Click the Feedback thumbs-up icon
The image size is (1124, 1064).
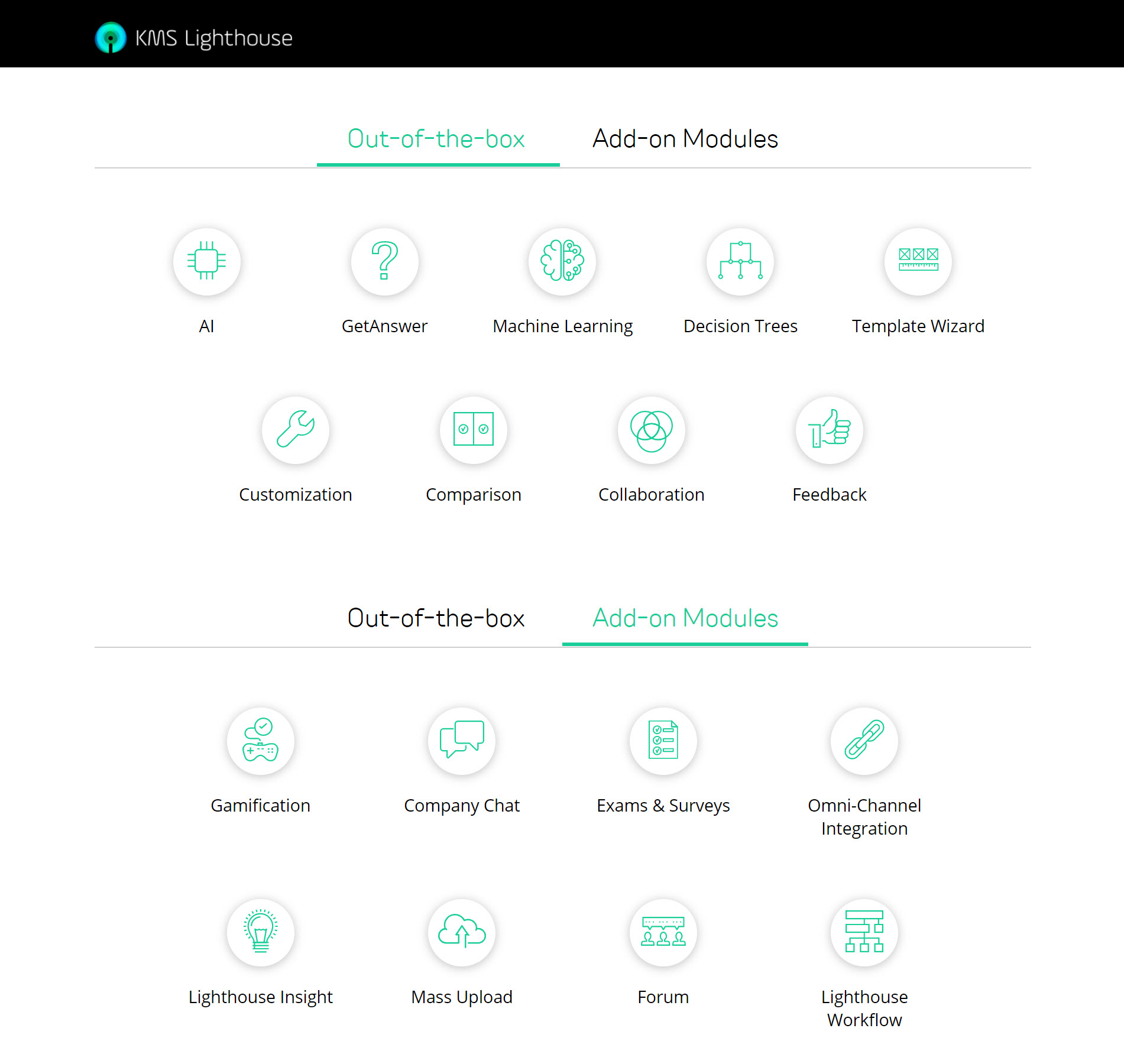pos(829,430)
